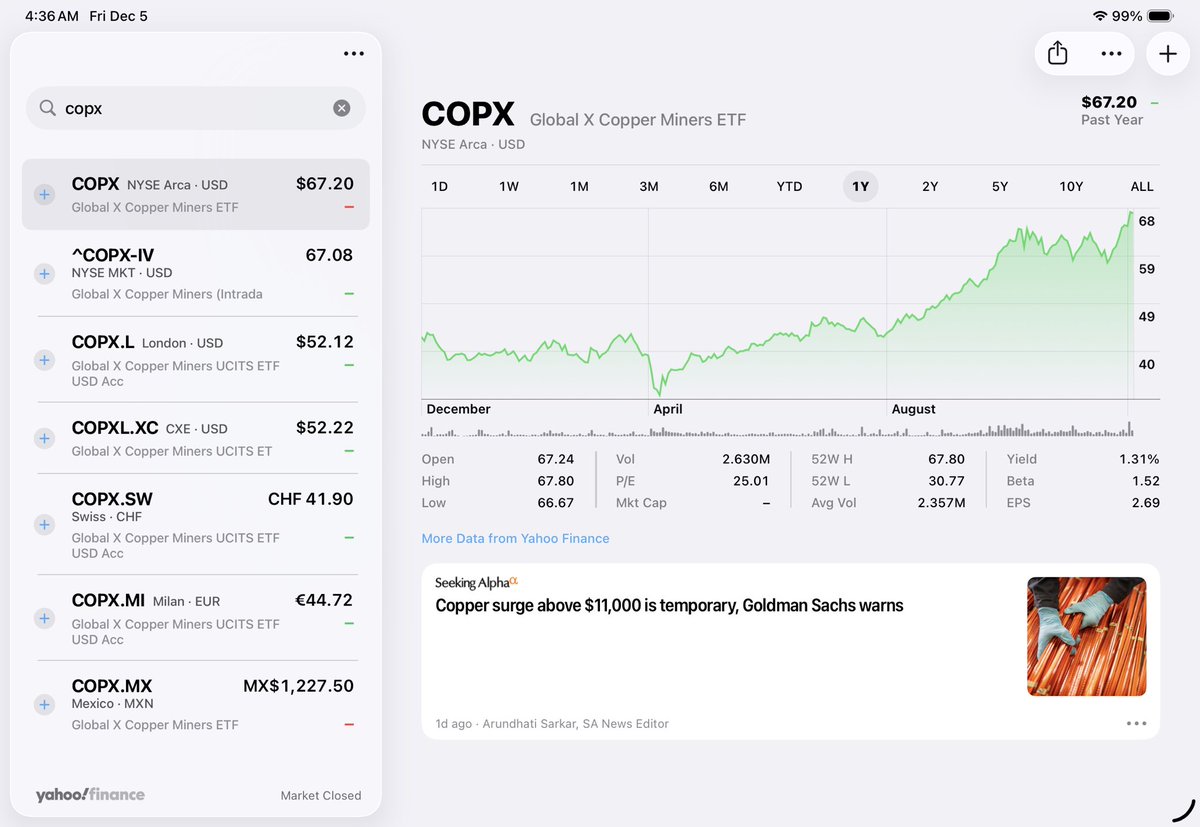Add COPXL.XC to watchlist

click(44, 438)
